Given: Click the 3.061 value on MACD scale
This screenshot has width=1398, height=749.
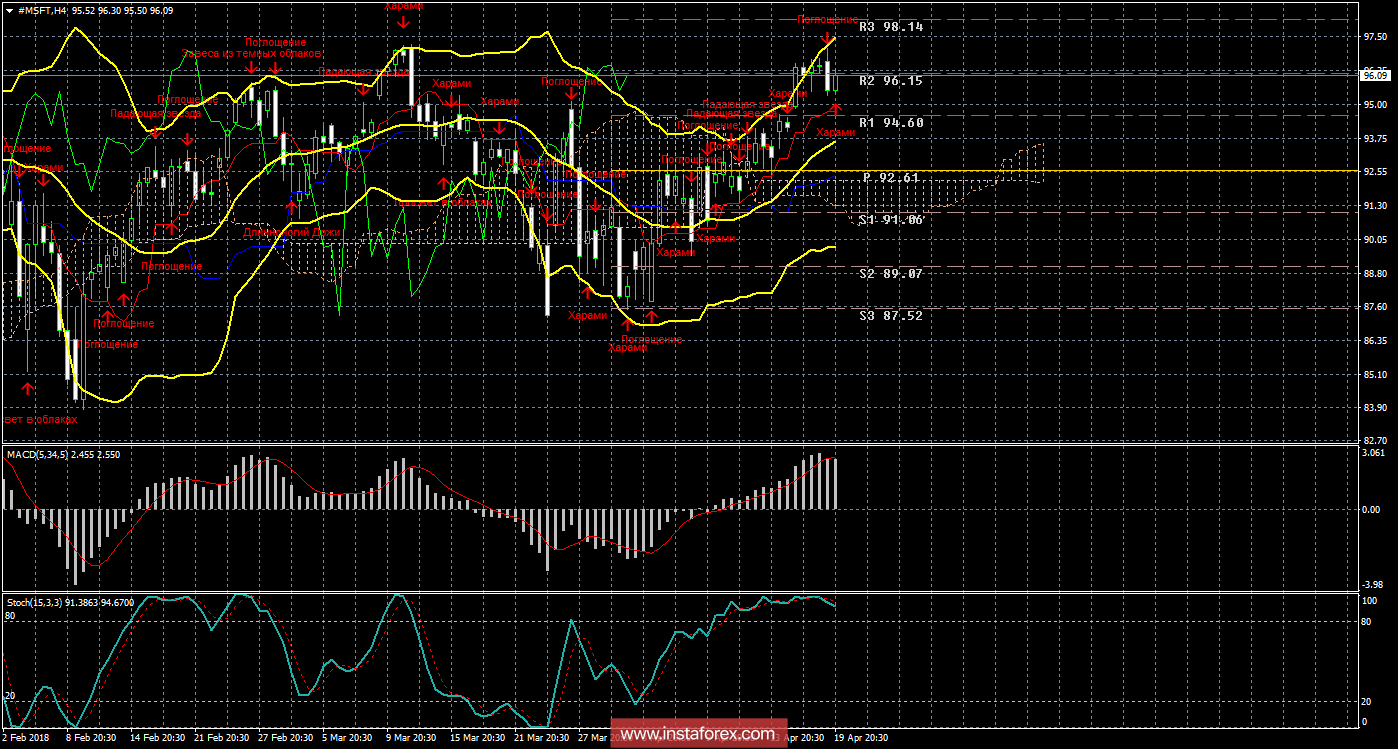Looking at the screenshot, I should pyautogui.click(x=1373, y=453).
